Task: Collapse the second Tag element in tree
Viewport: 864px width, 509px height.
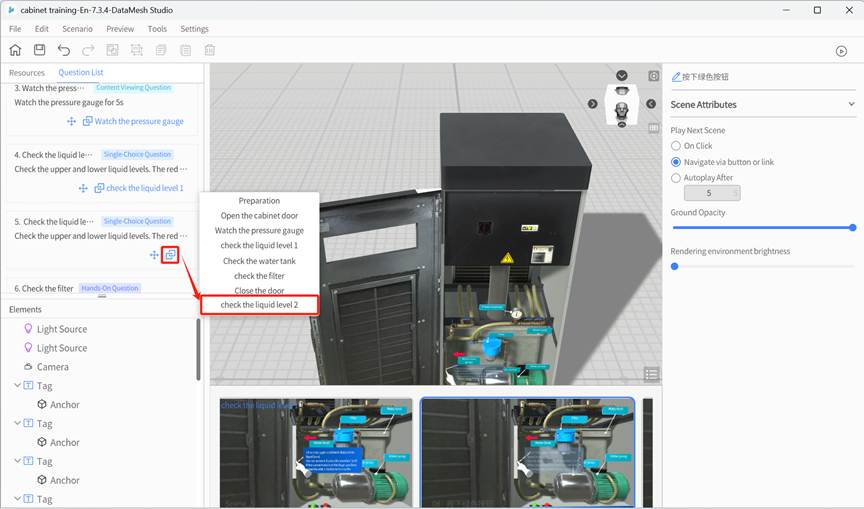Action: [17, 424]
